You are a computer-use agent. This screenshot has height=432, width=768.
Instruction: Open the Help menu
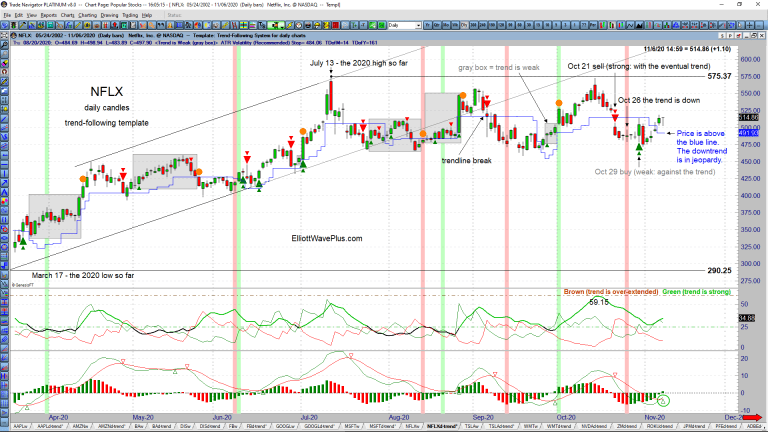[147, 15]
